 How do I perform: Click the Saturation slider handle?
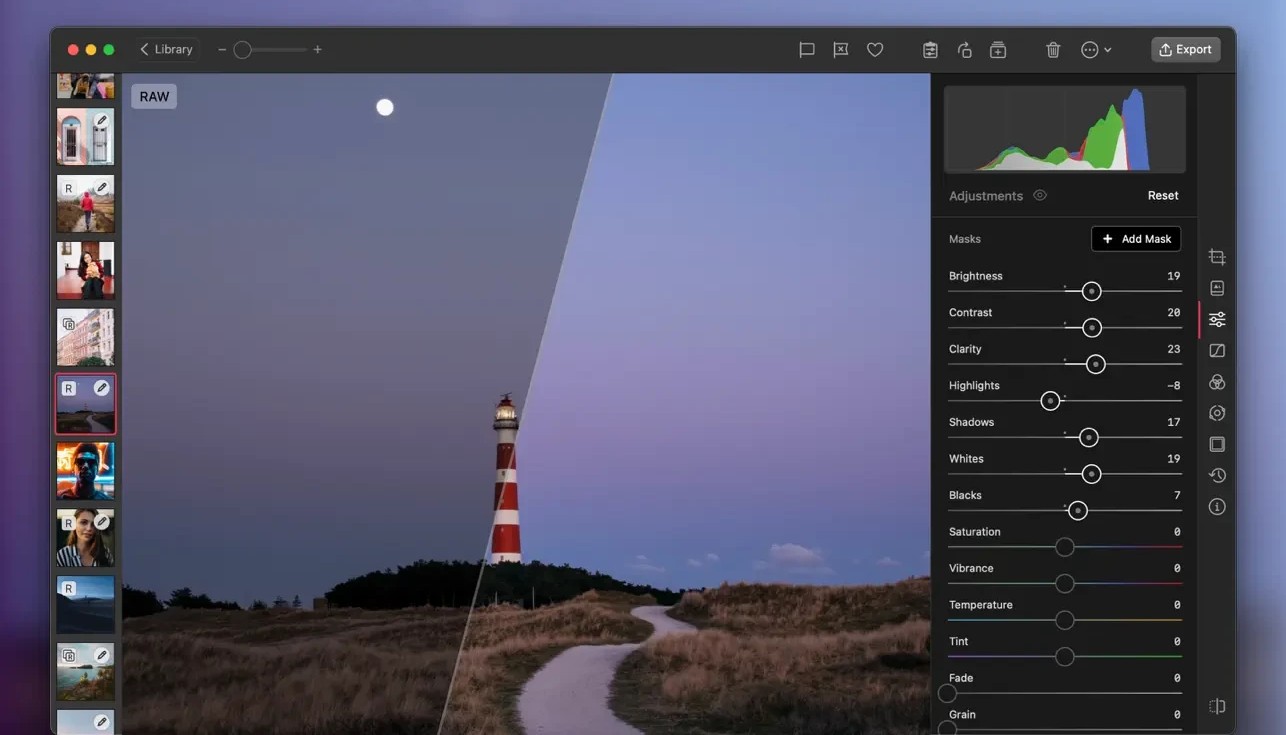click(1065, 547)
